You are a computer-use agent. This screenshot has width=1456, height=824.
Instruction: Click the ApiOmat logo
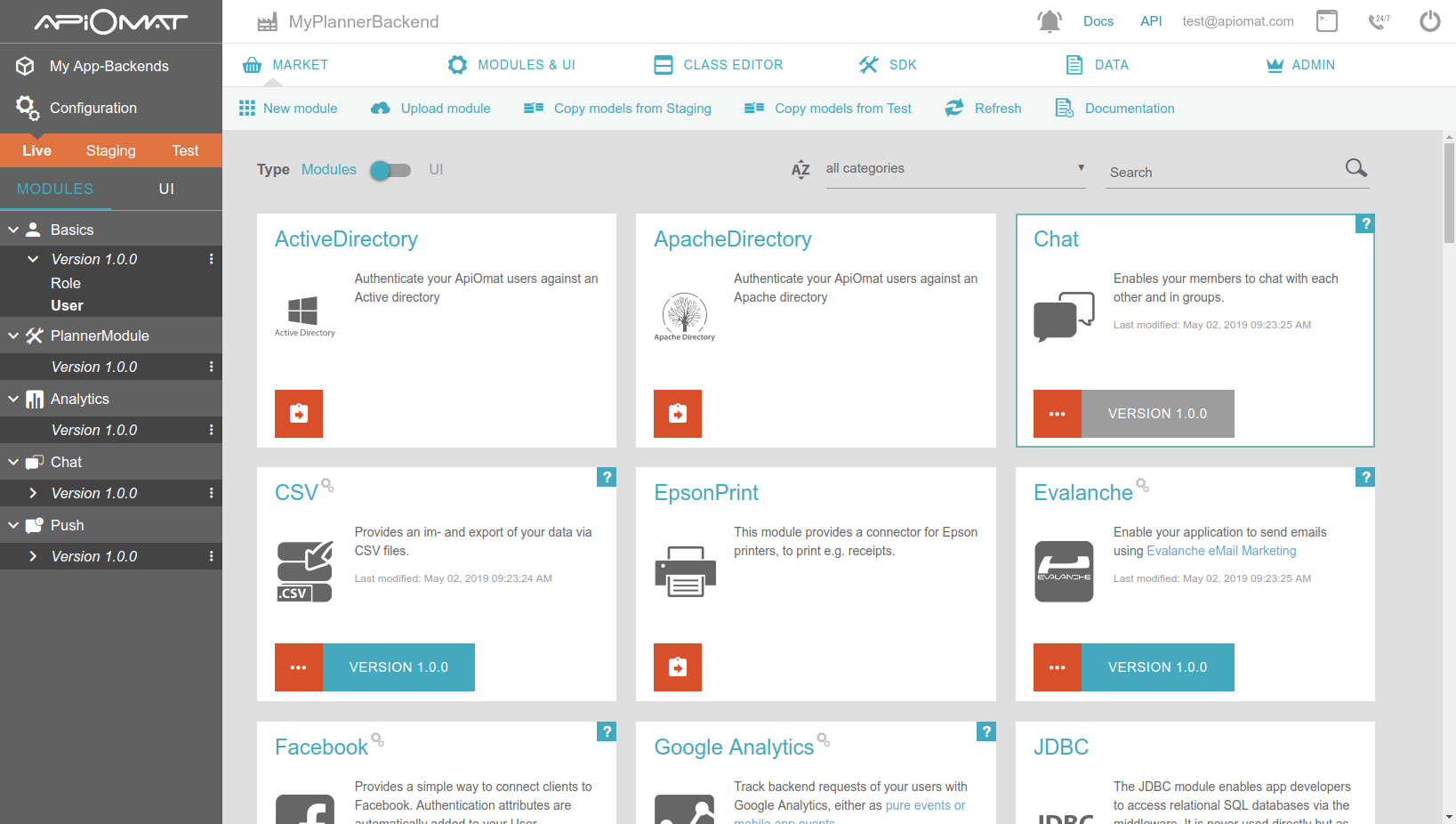[111, 21]
